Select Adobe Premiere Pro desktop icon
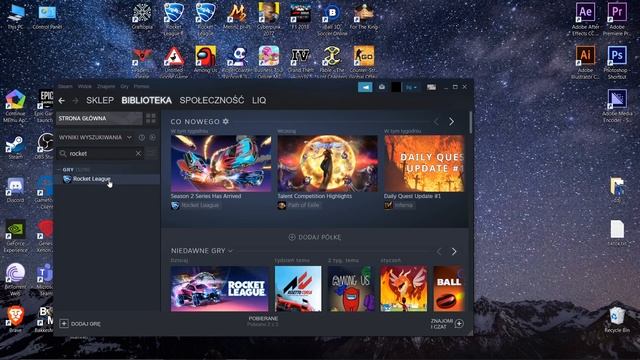 (x=617, y=18)
